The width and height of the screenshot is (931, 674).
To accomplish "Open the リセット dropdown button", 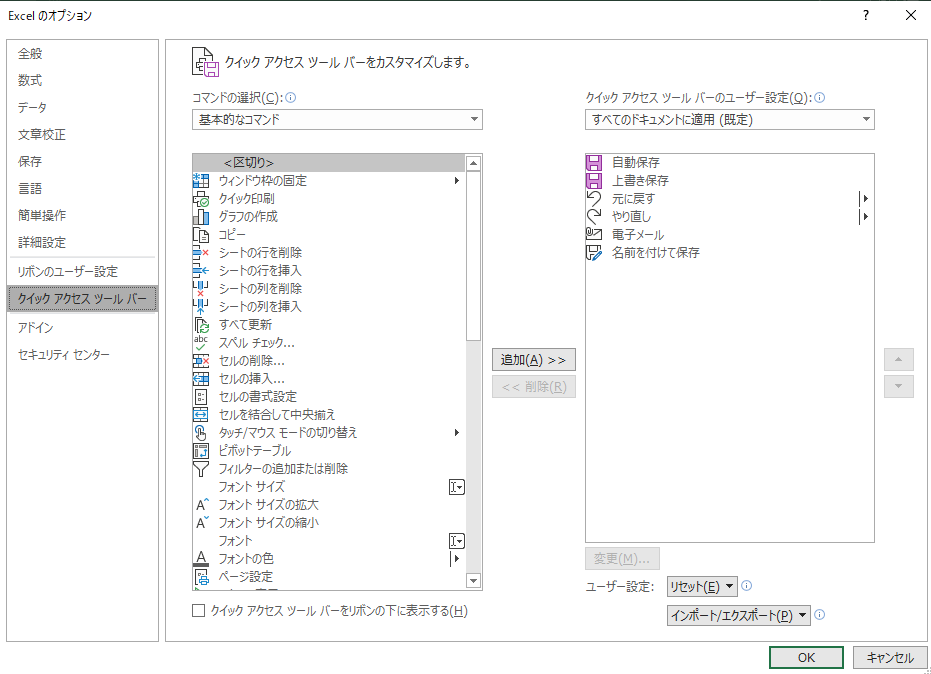I will point(702,587).
